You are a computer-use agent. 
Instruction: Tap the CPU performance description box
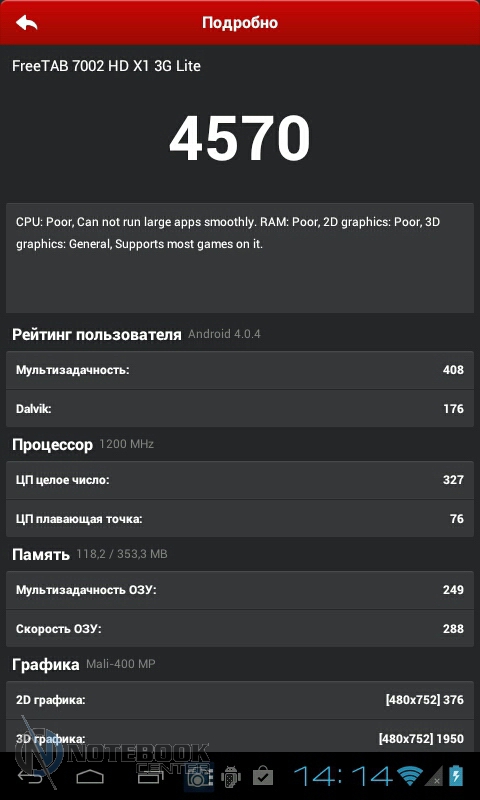240,258
